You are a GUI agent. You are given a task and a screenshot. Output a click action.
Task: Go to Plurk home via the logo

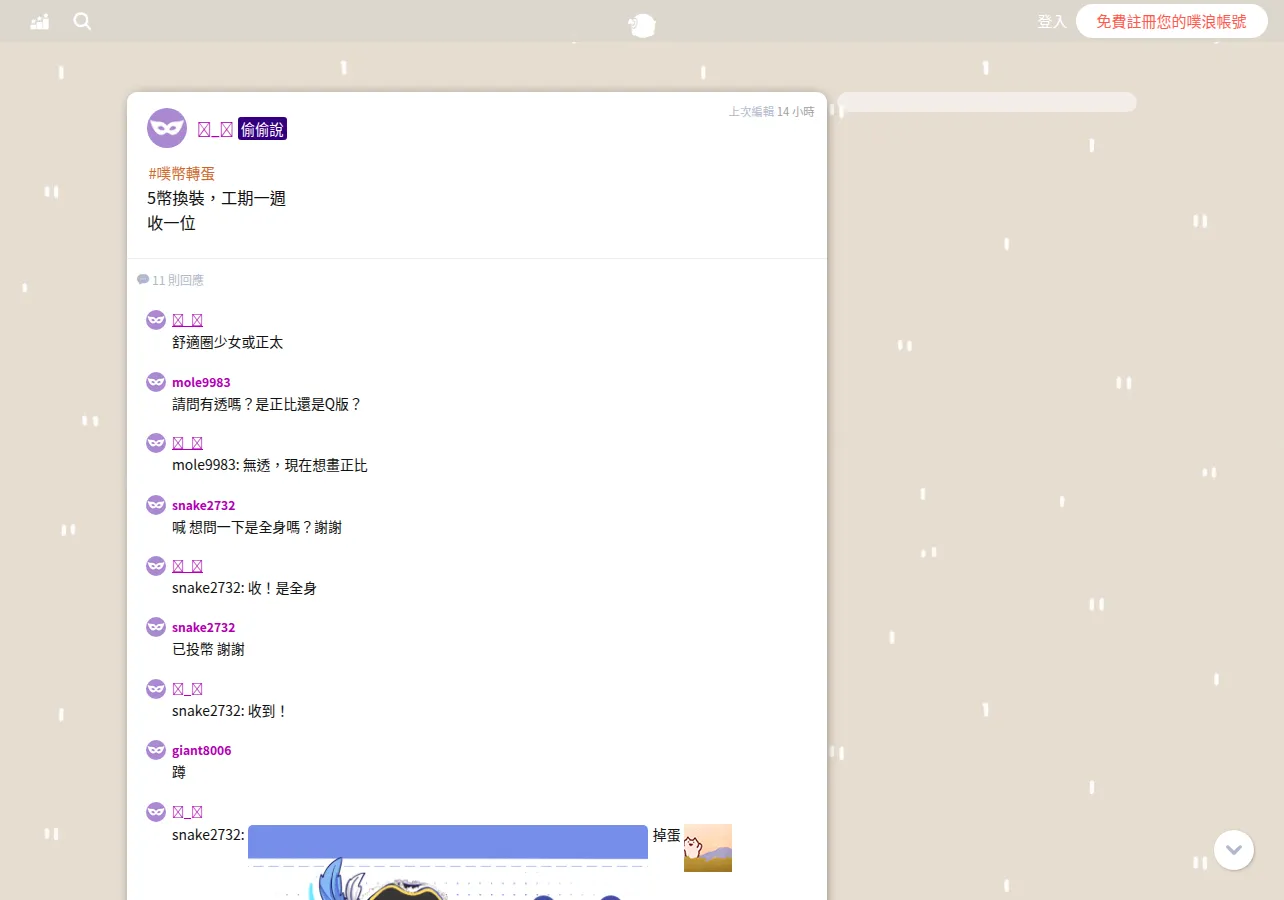point(642,25)
